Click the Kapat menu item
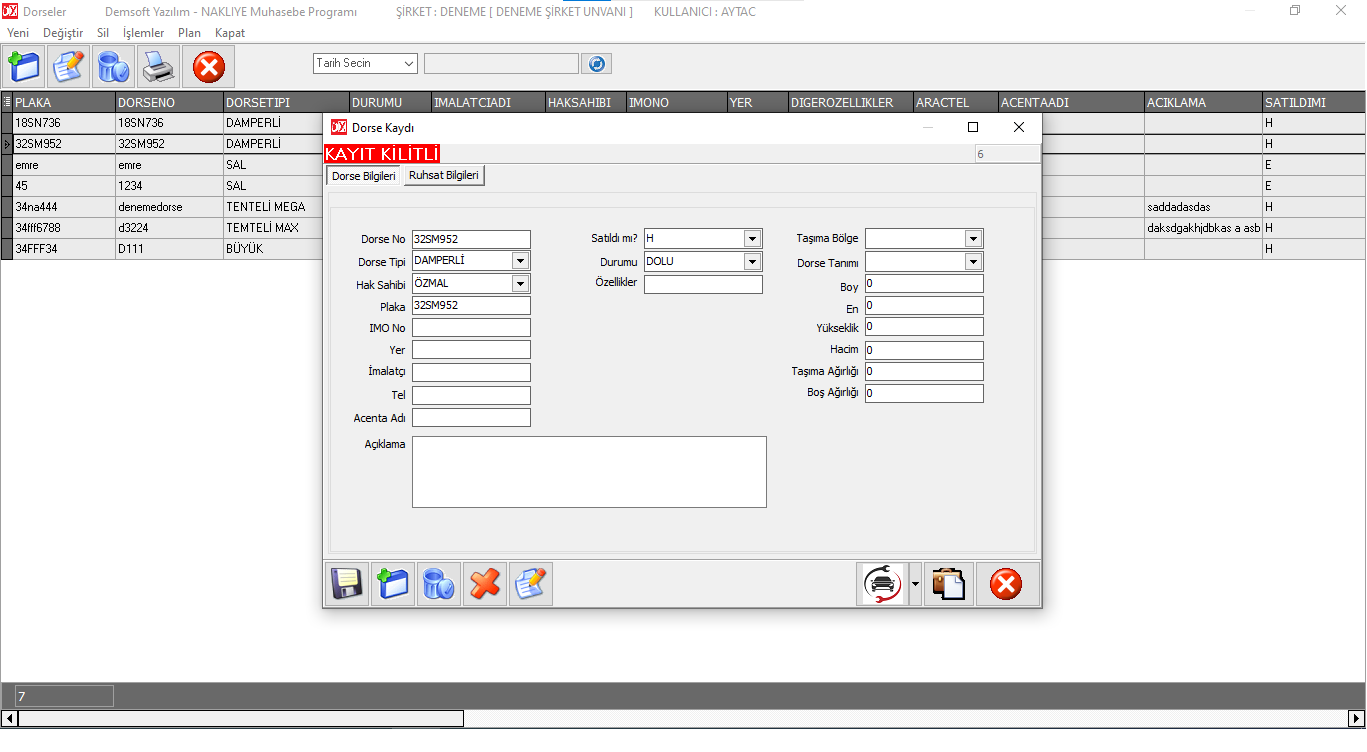The image size is (1367, 752). click(x=230, y=33)
